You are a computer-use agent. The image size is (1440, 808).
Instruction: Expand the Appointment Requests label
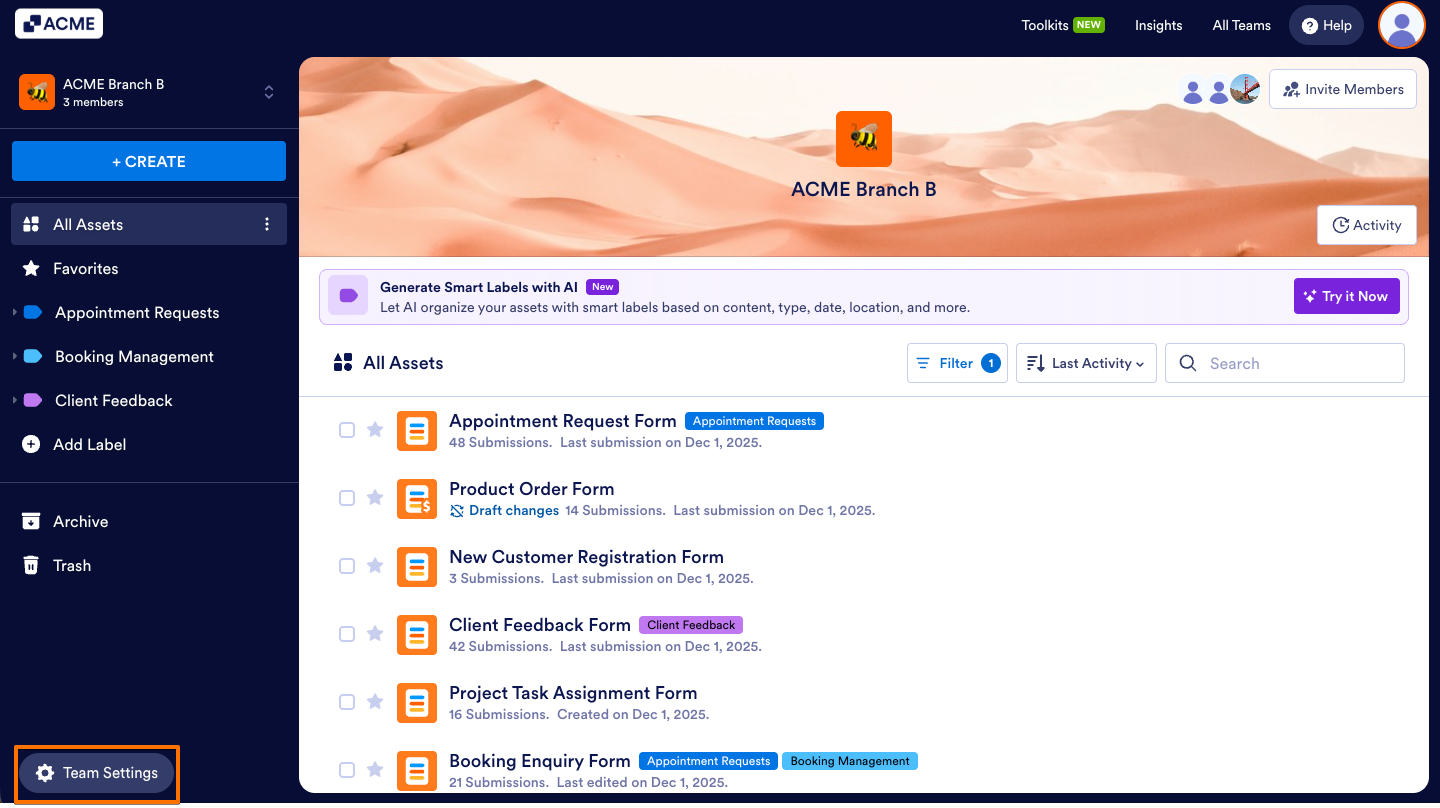15,313
